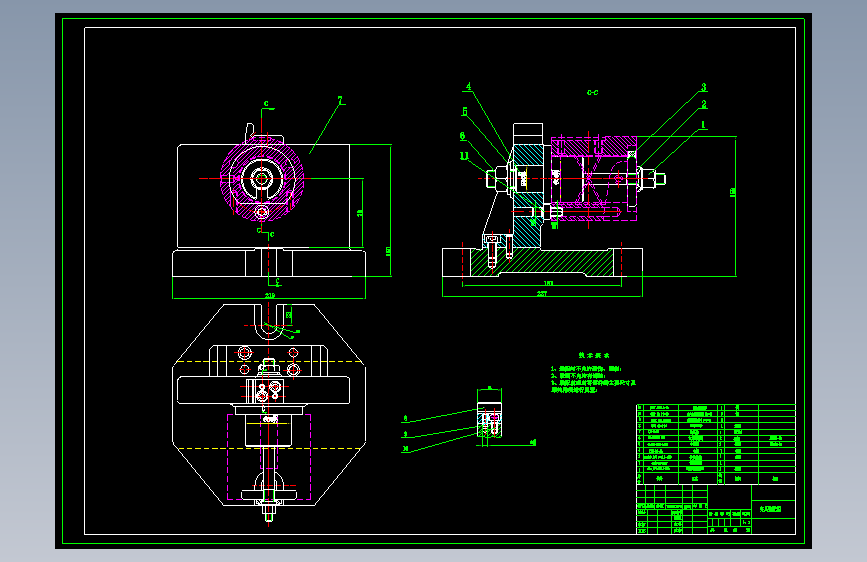This screenshot has width=867, height=562.
Task: Click part balloon number 6
Action: click(x=462, y=136)
